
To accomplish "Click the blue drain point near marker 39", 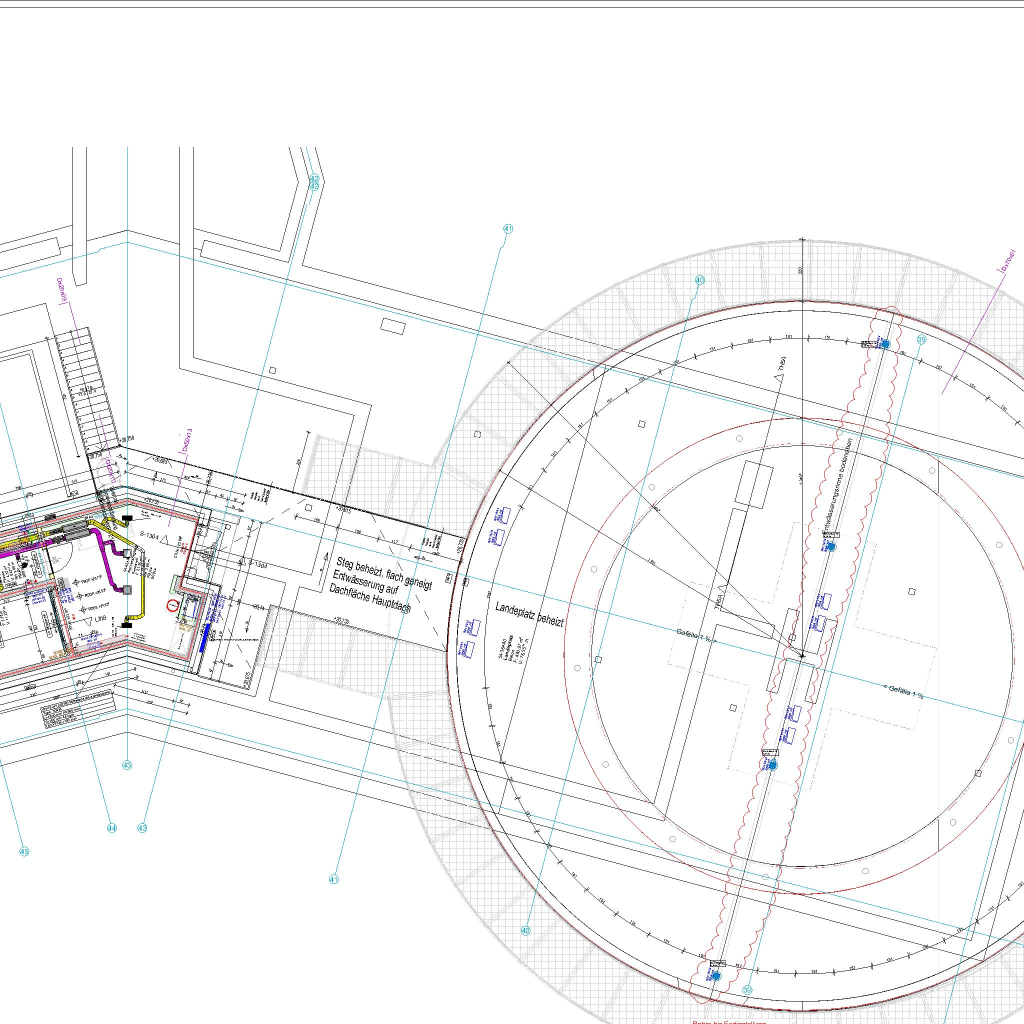I will pyautogui.click(x=886, y=344).
